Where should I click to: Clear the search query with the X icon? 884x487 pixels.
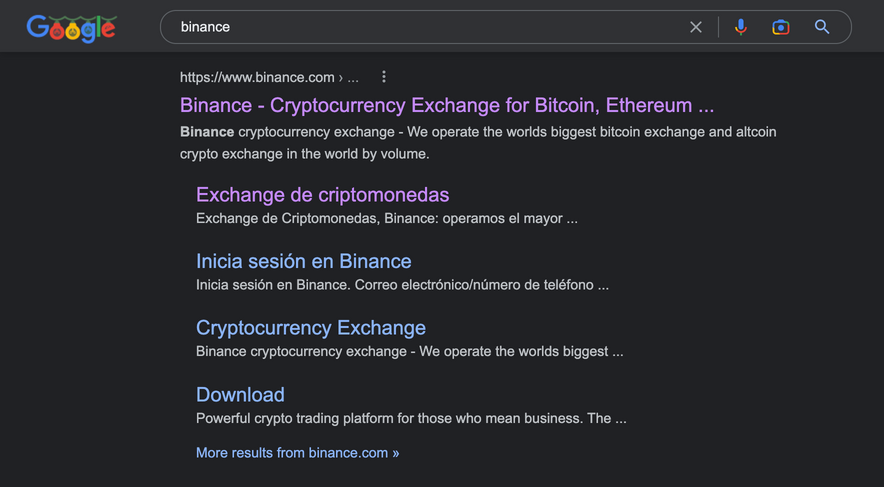696,27
